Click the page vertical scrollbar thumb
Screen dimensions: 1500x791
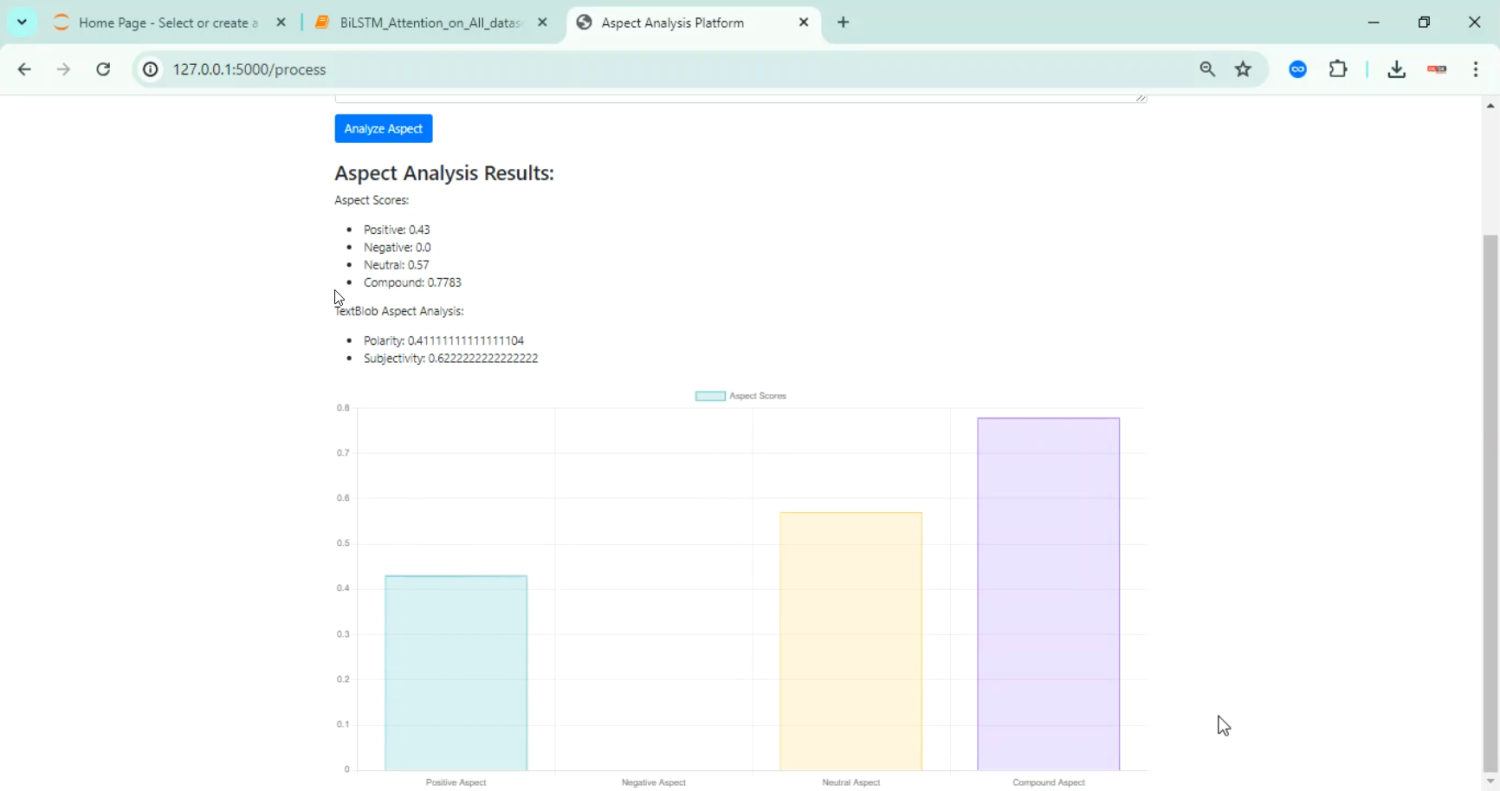(x=1490, y=500)
